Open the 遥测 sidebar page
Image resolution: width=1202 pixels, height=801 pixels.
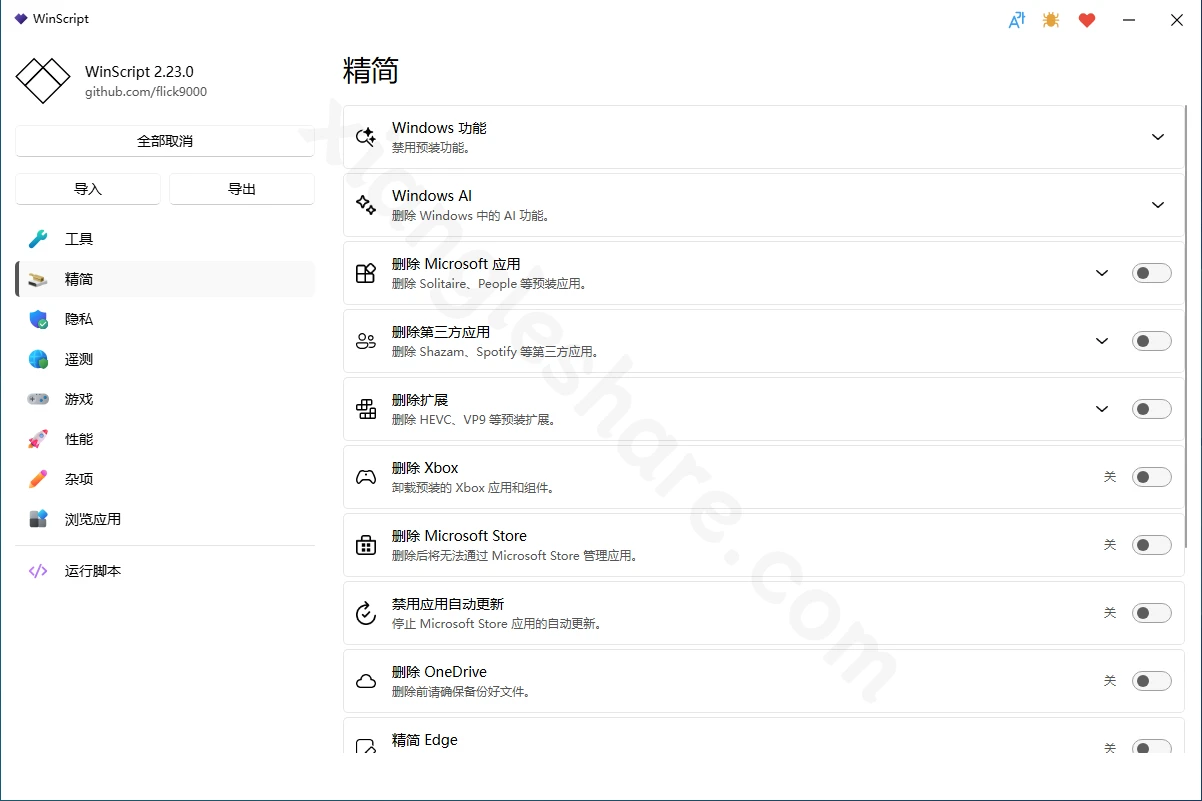point(165,359)
